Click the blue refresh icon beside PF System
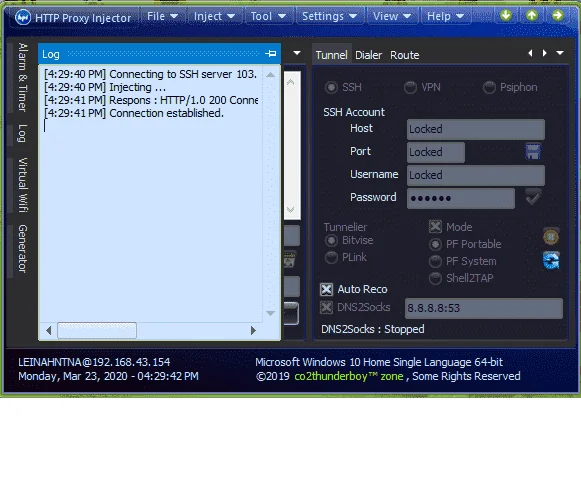Viewport: 581px width, 485px height. [x=551, y=260]
